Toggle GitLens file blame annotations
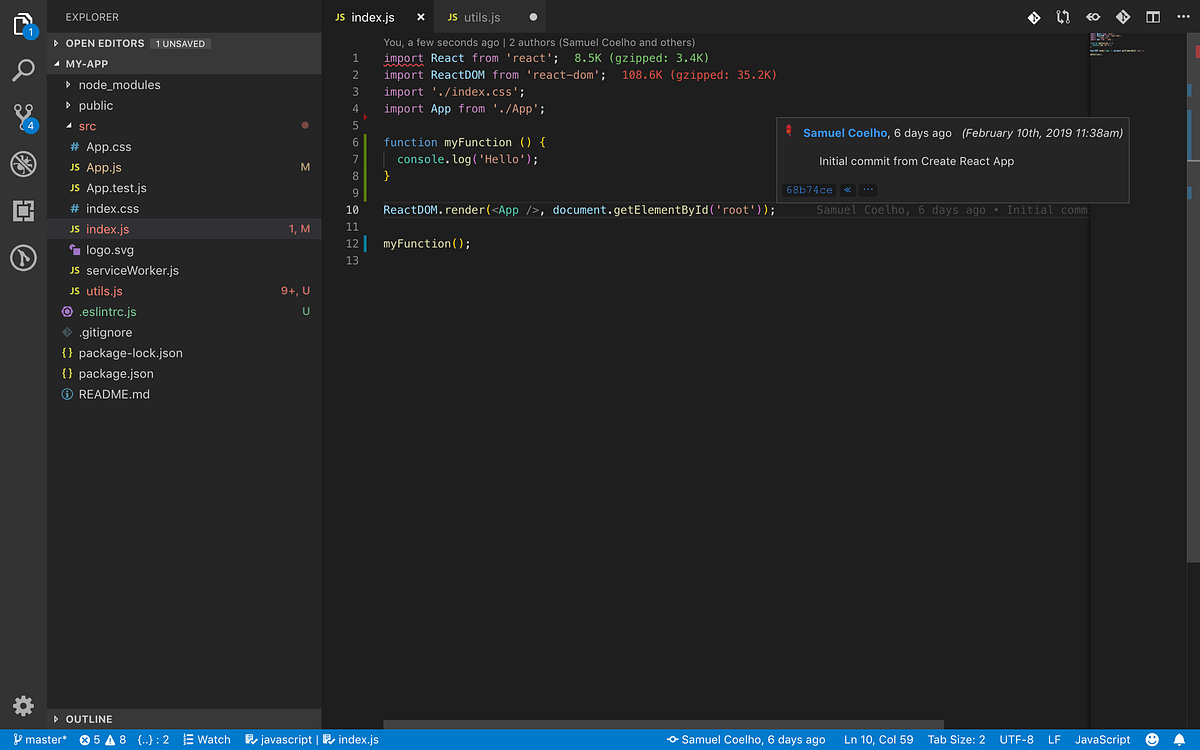The width and height of the screenshot is (1200, 750). click(1033, 17)
